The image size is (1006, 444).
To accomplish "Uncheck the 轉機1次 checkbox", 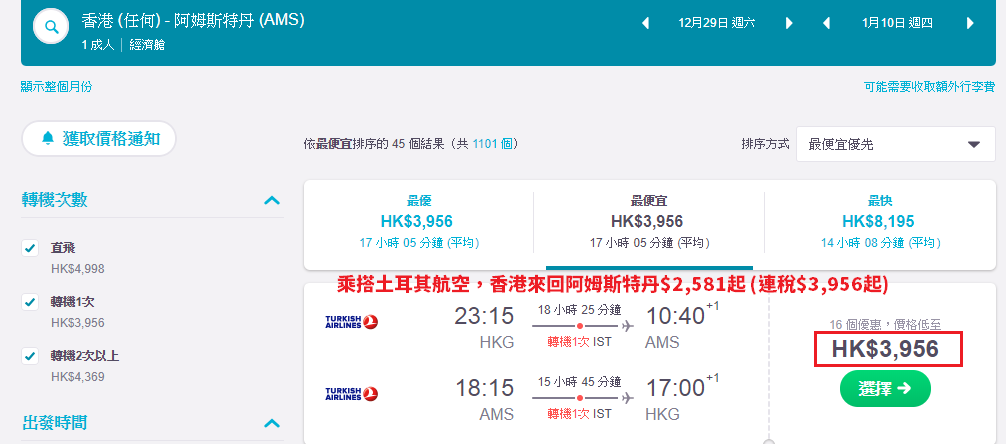I will (x=30, y=302).
